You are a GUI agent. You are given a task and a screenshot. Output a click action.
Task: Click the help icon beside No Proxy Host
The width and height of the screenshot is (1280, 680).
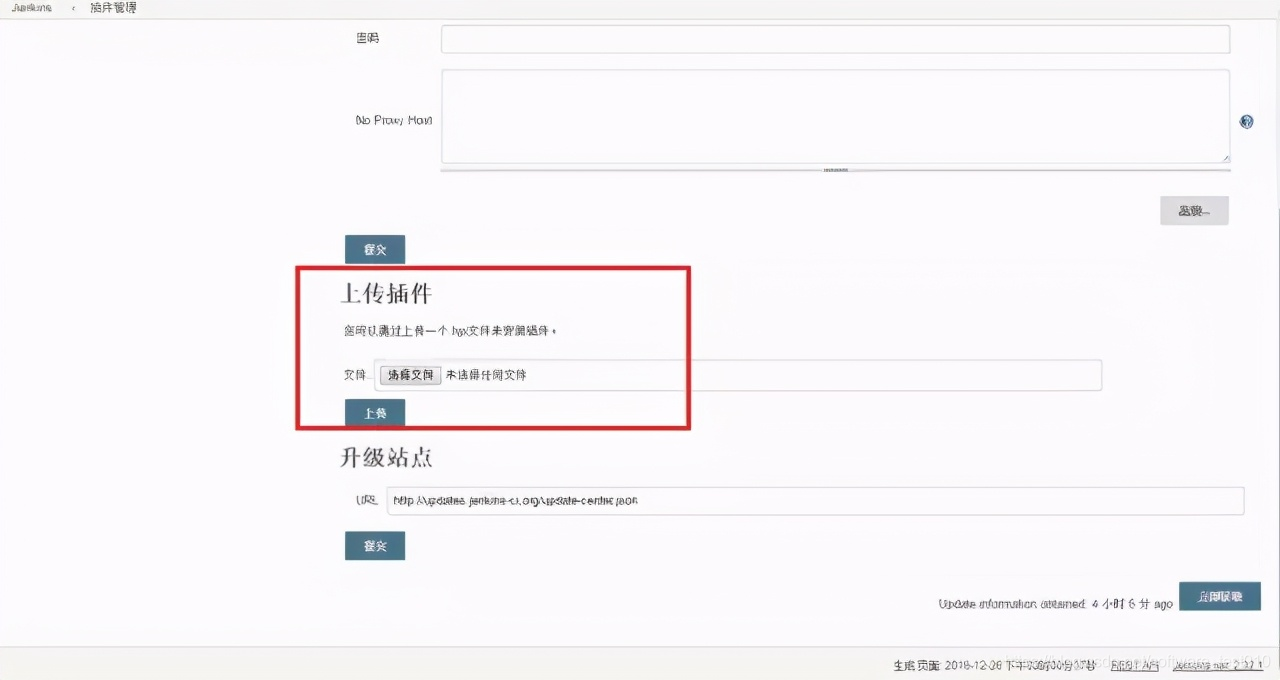click(1246, 121)
